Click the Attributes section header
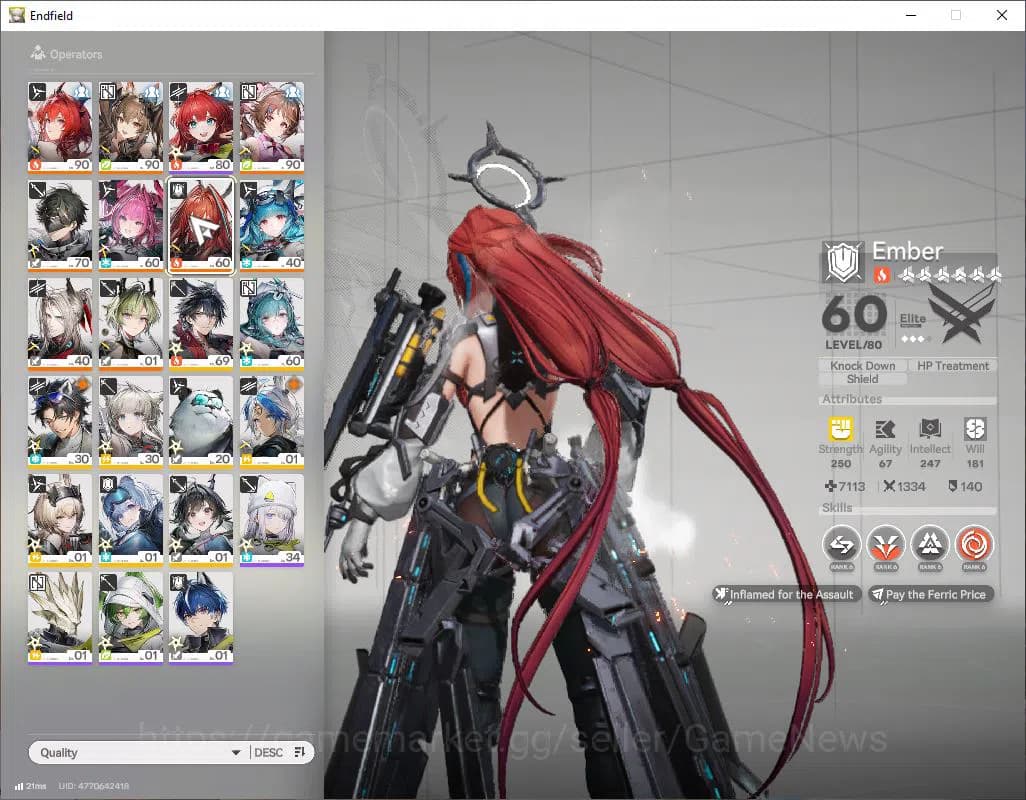The width and height of the screenshot is (1026, 800). 852,399
